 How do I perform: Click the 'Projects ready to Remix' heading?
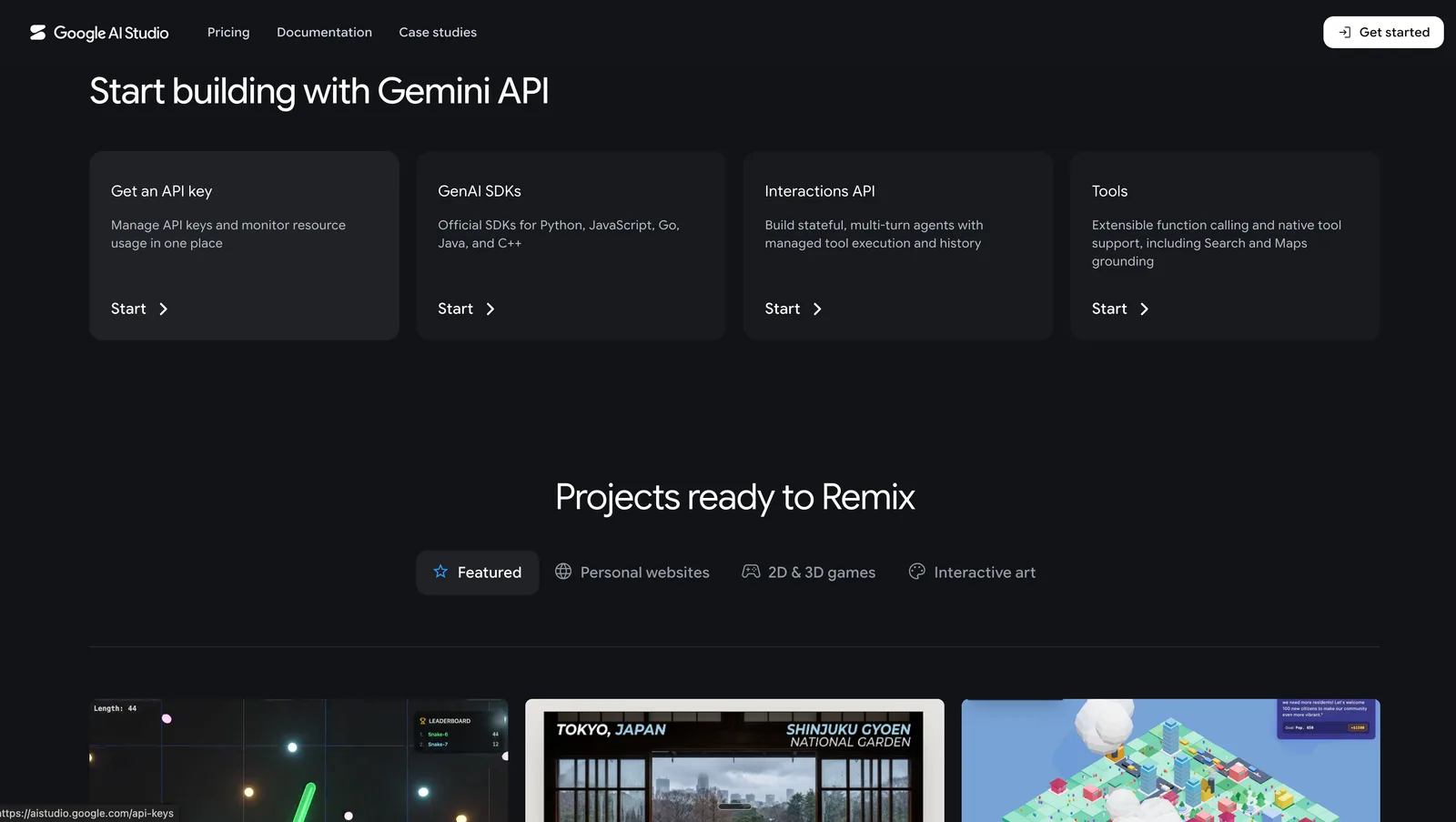[x=734, y=498]
